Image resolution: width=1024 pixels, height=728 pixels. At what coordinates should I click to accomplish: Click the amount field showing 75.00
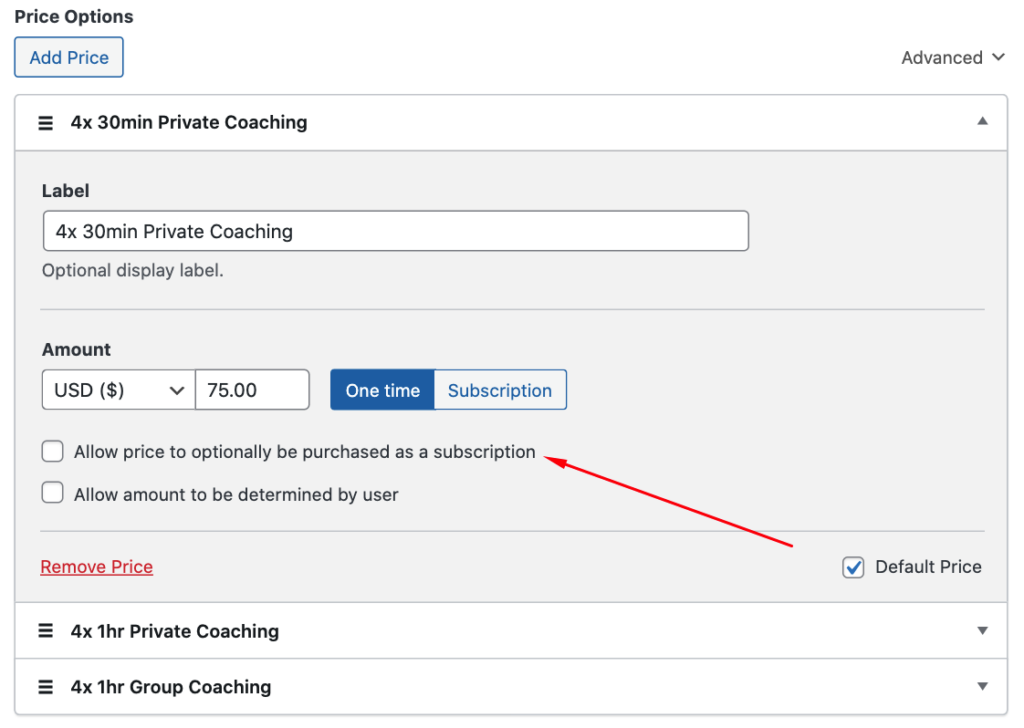click(252, 390)
